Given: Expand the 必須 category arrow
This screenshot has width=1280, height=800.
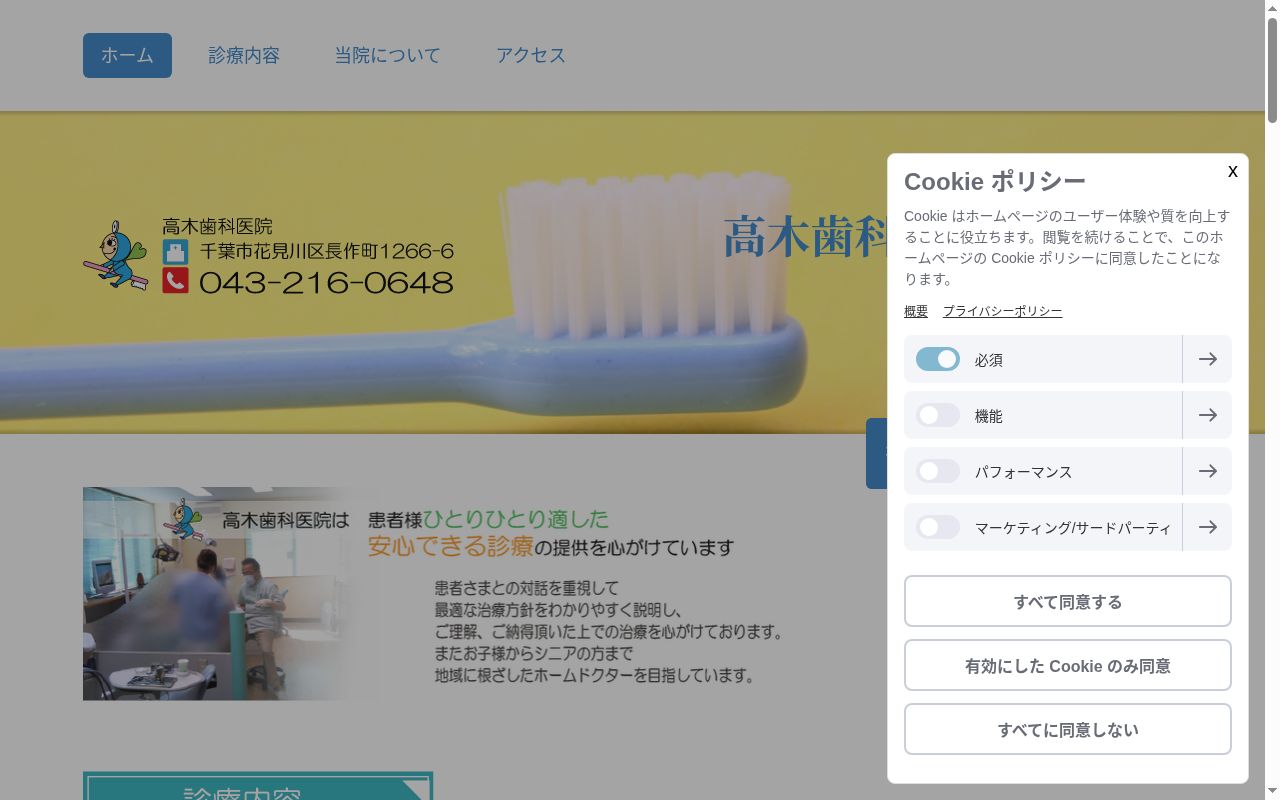Looking at the screenshot, I should tap(1207, 359).
